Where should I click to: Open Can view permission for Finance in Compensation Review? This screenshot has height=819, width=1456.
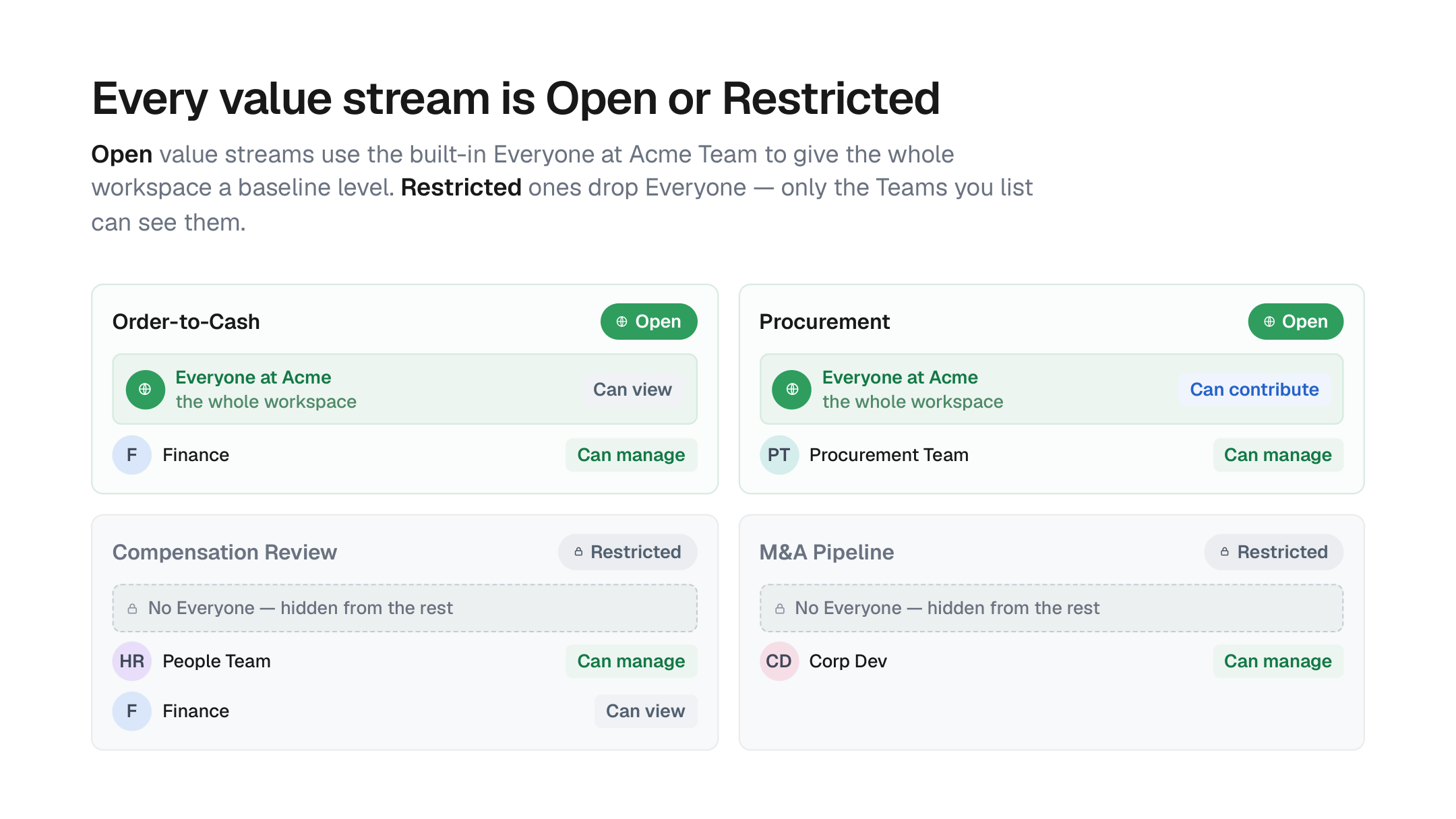(x=646, y=711)
